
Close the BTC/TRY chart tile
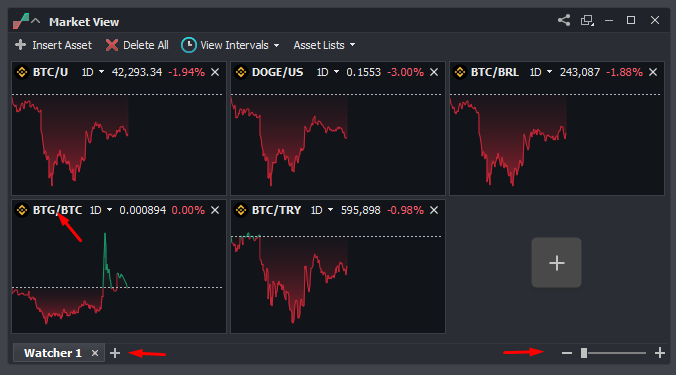tap(434, 210)
